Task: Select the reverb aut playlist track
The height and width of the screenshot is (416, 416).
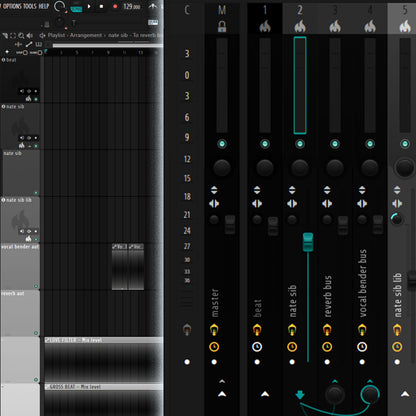Action: tap(20, 313)
